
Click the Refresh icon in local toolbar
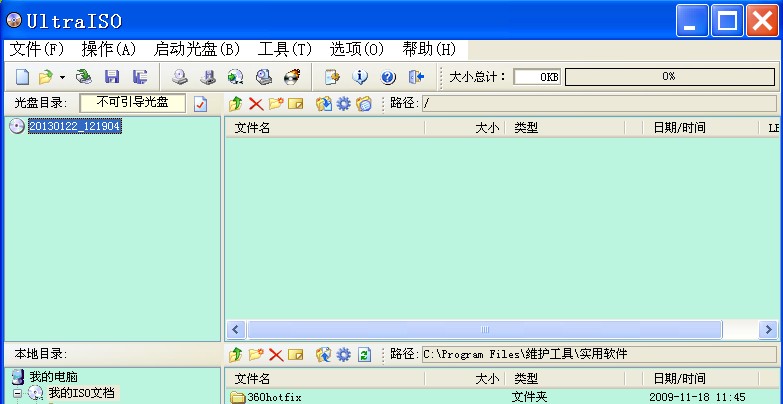click(x=365, y=355)
